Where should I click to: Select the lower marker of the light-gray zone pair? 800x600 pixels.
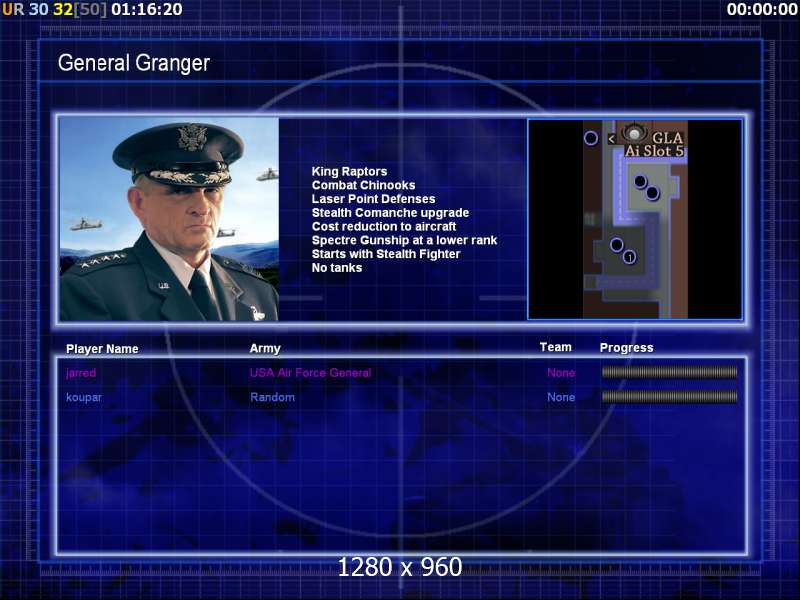(x=652, y=193)
